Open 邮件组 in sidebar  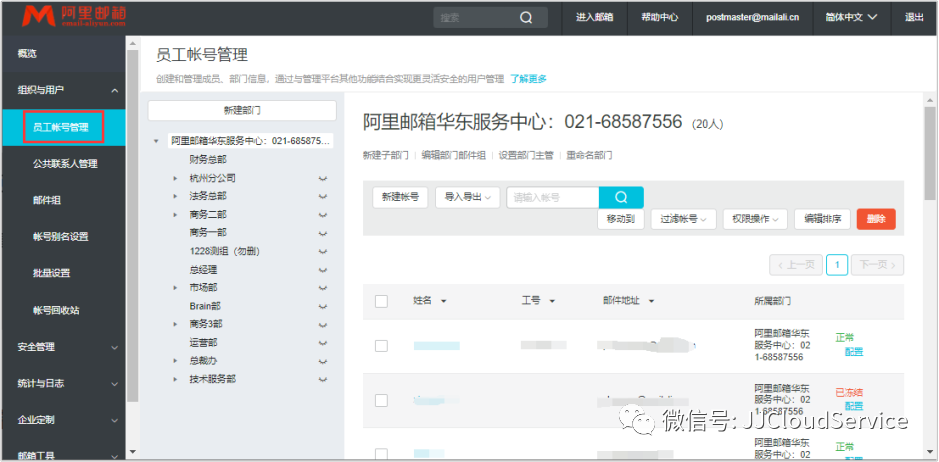click(x=47, y=200)
